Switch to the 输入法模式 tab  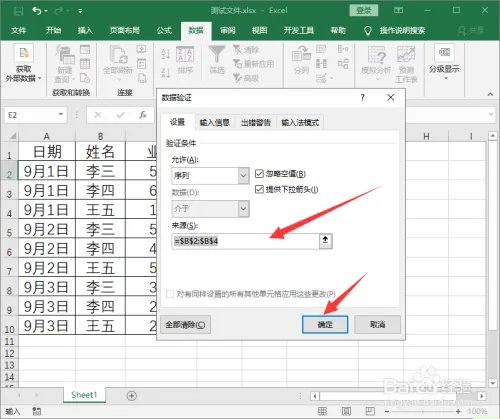pos(300,123)
